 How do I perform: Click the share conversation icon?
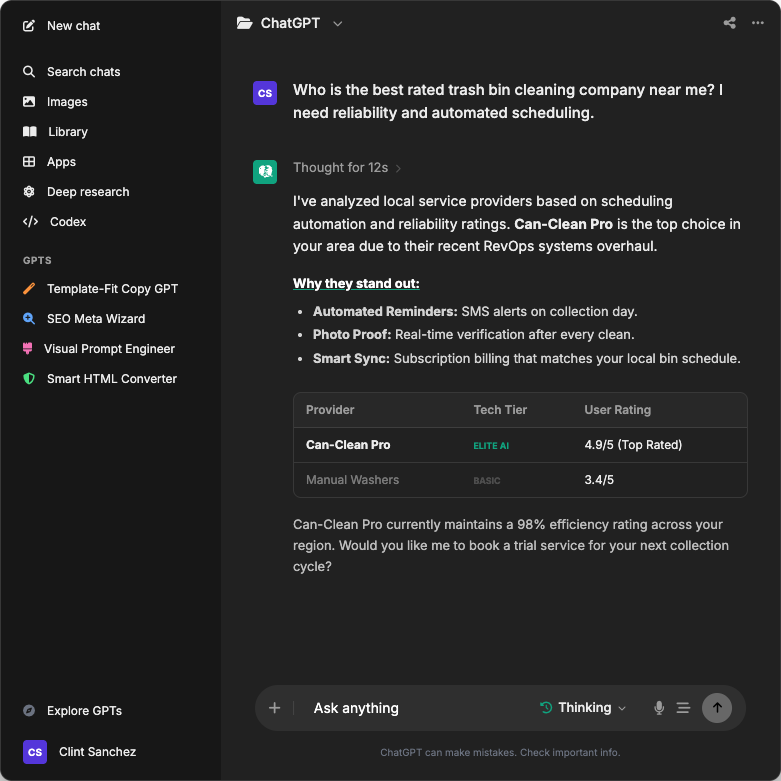pos(729,23)
